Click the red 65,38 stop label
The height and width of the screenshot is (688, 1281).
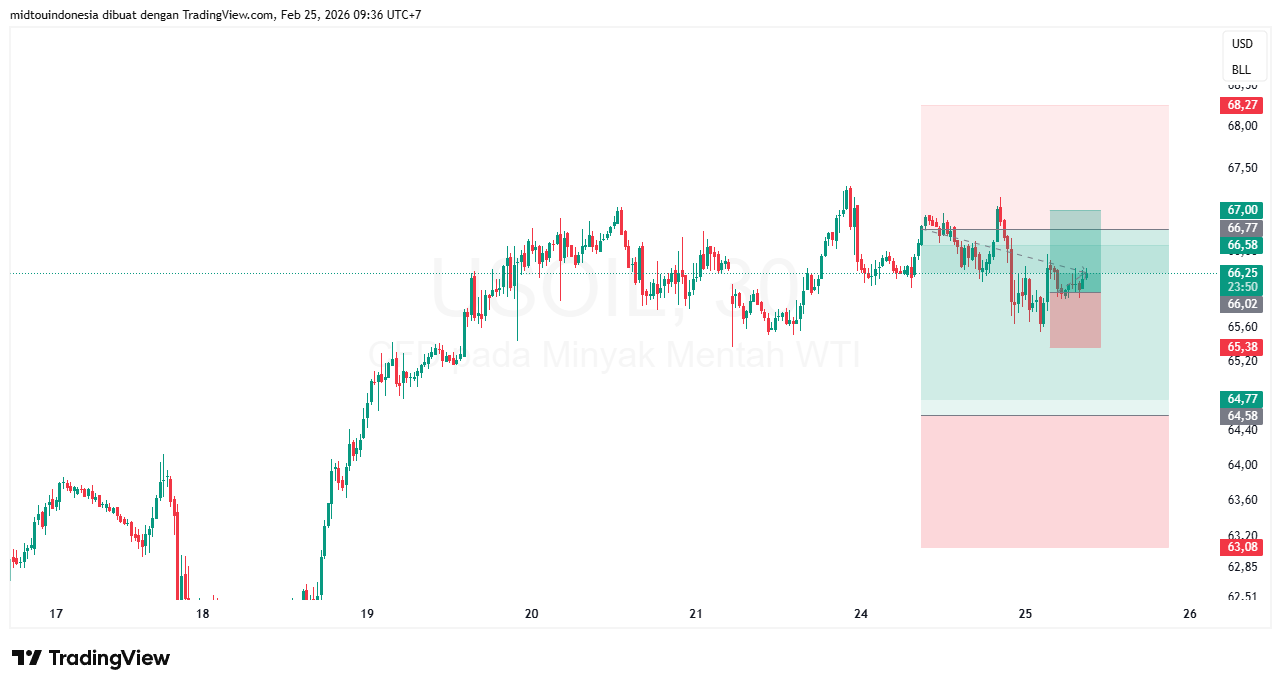[x=1242, y=347]
